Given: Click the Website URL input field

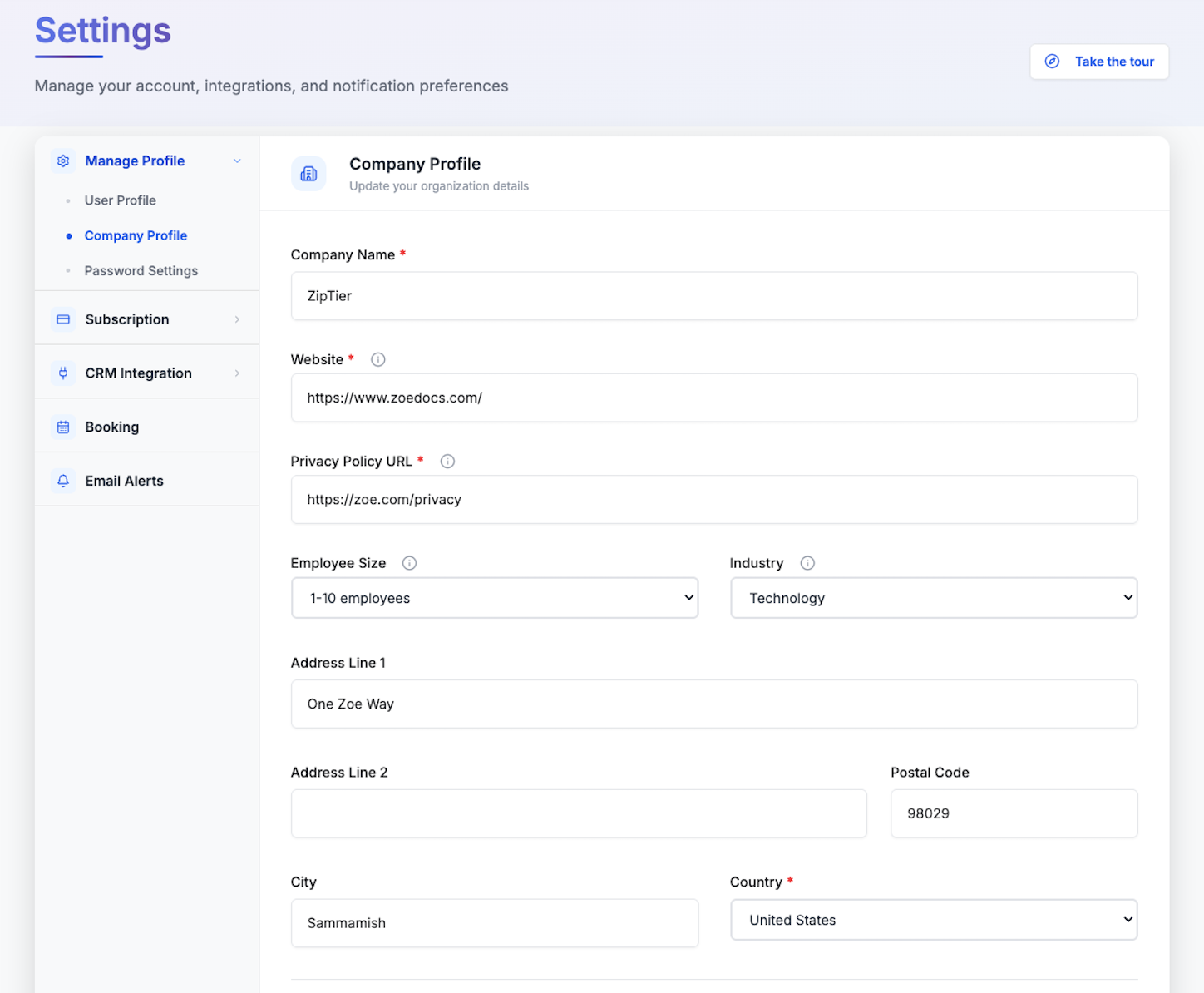Looking at the screenshot, I should click(x=714, y=398).
